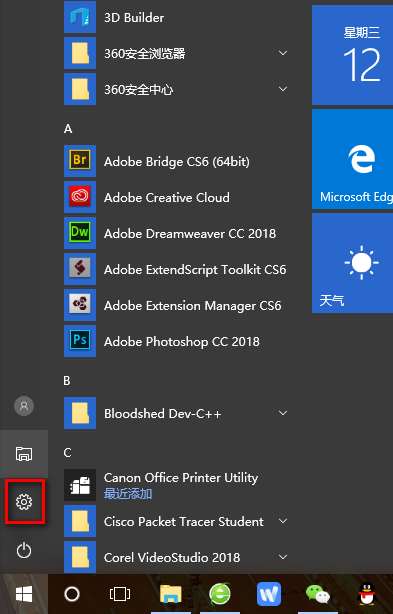Screen dimensions: 393x614
Task: Click Adobe Creative Cloud label
Action: 167,197
